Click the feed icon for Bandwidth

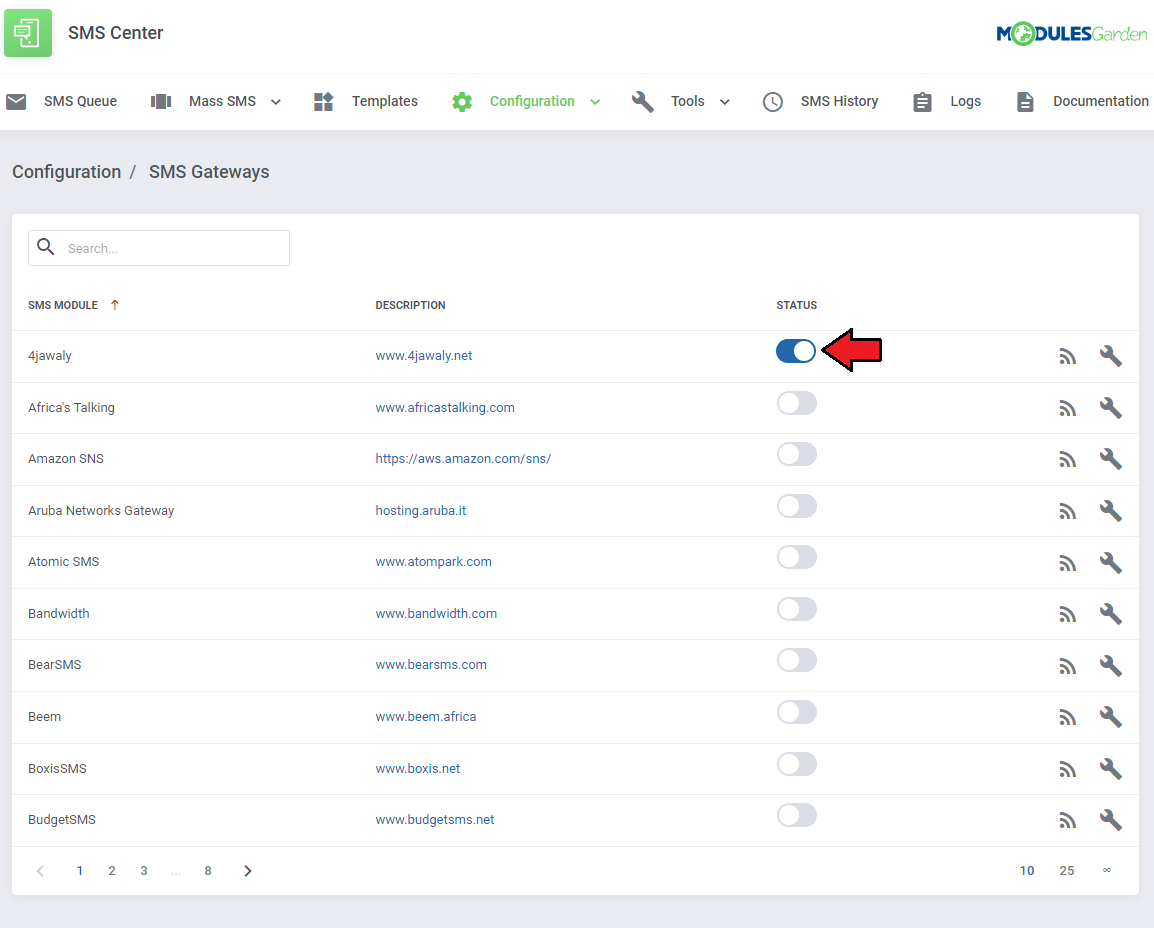point(1068,614)
